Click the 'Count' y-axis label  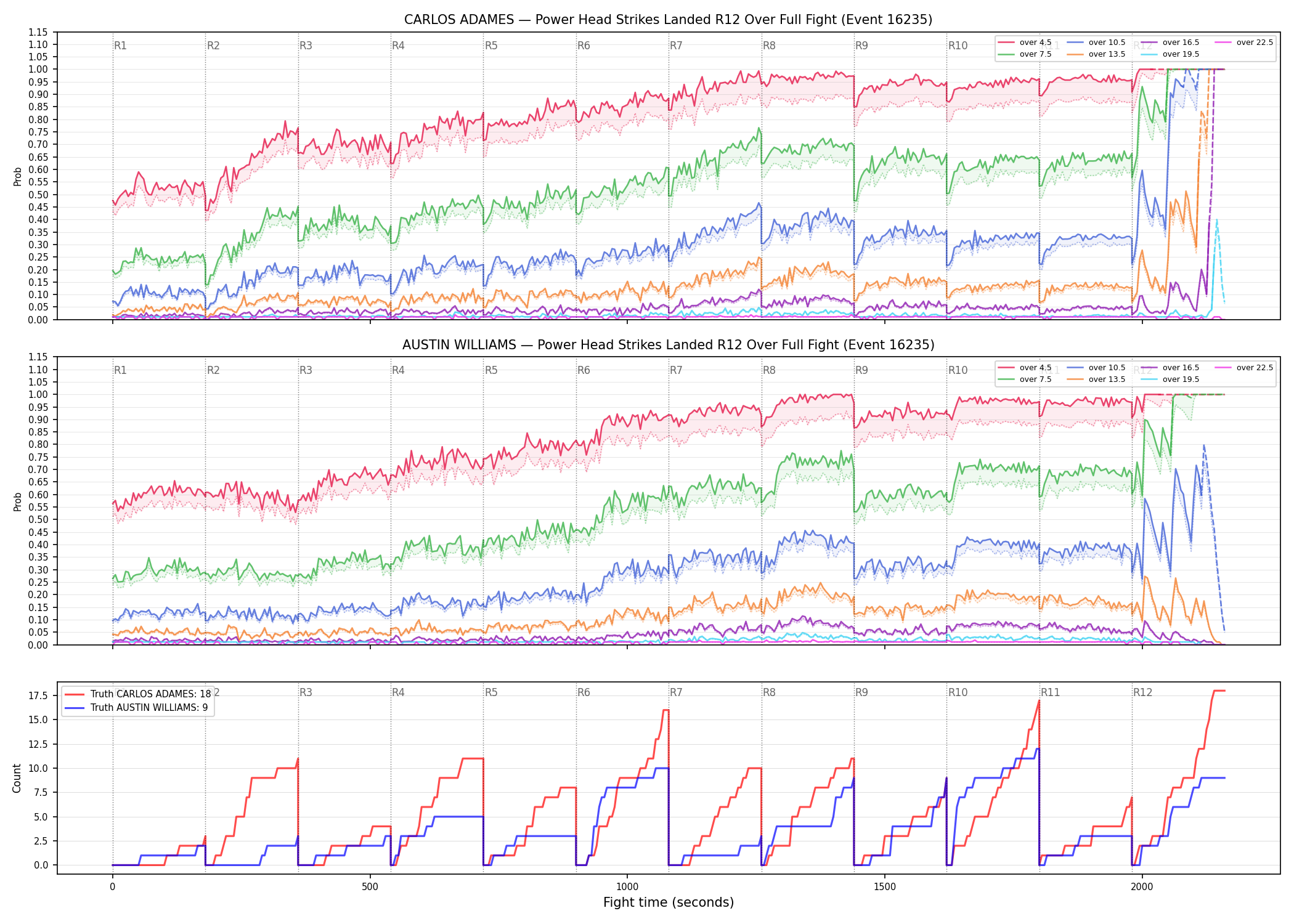[17, 778]
